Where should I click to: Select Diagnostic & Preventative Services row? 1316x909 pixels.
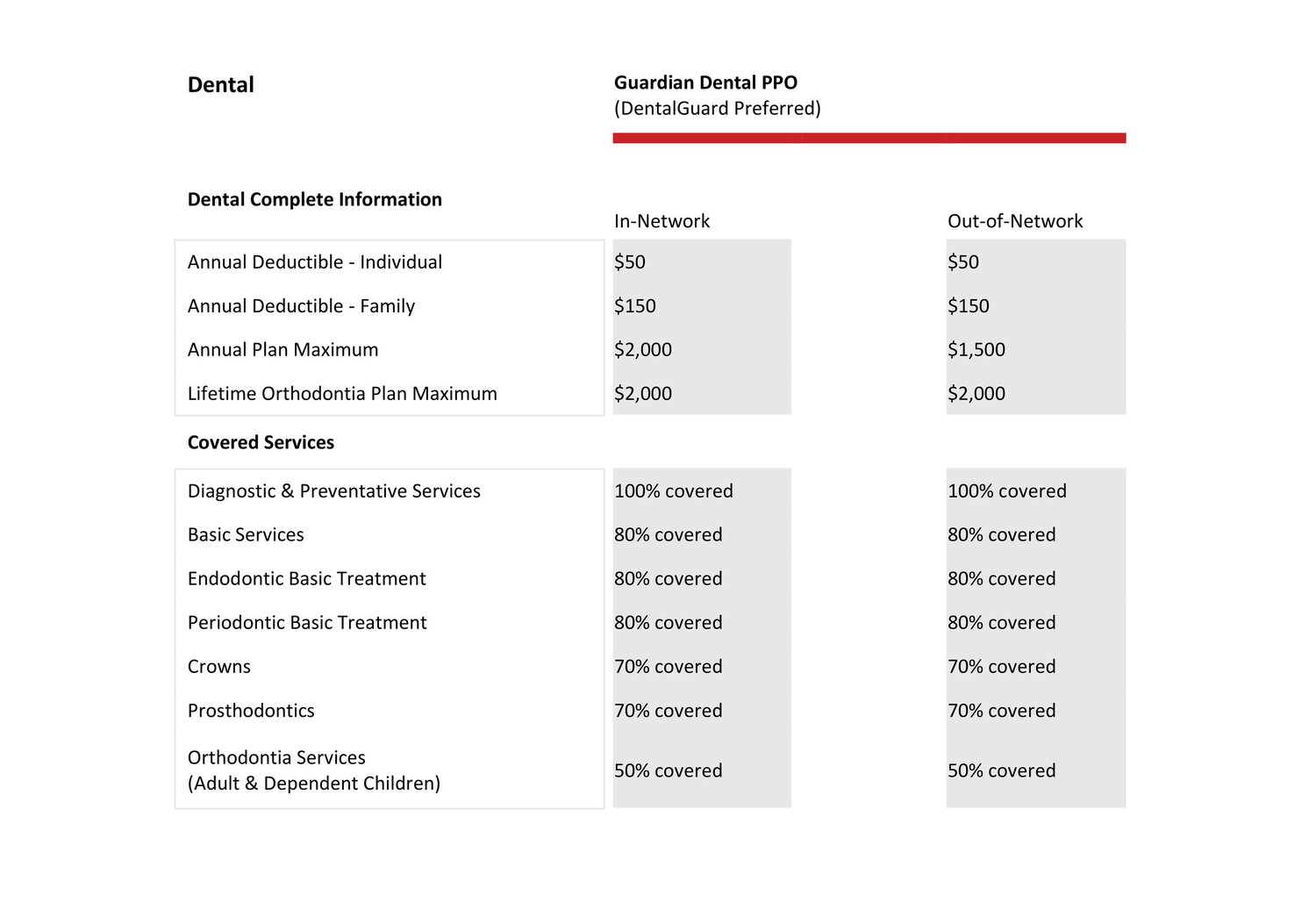coord(333,491)
